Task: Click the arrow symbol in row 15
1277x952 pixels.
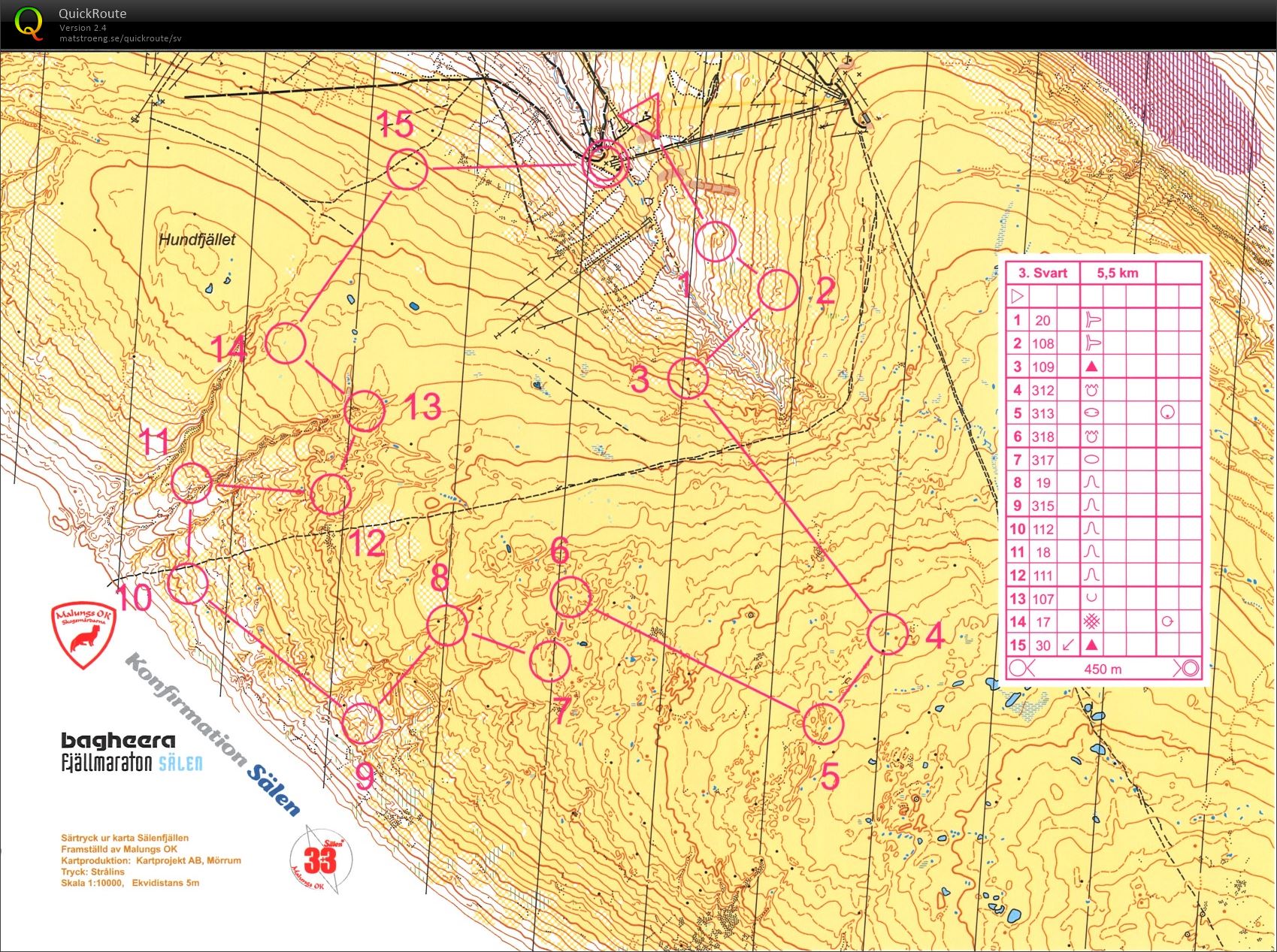Action: [1067, 645]
